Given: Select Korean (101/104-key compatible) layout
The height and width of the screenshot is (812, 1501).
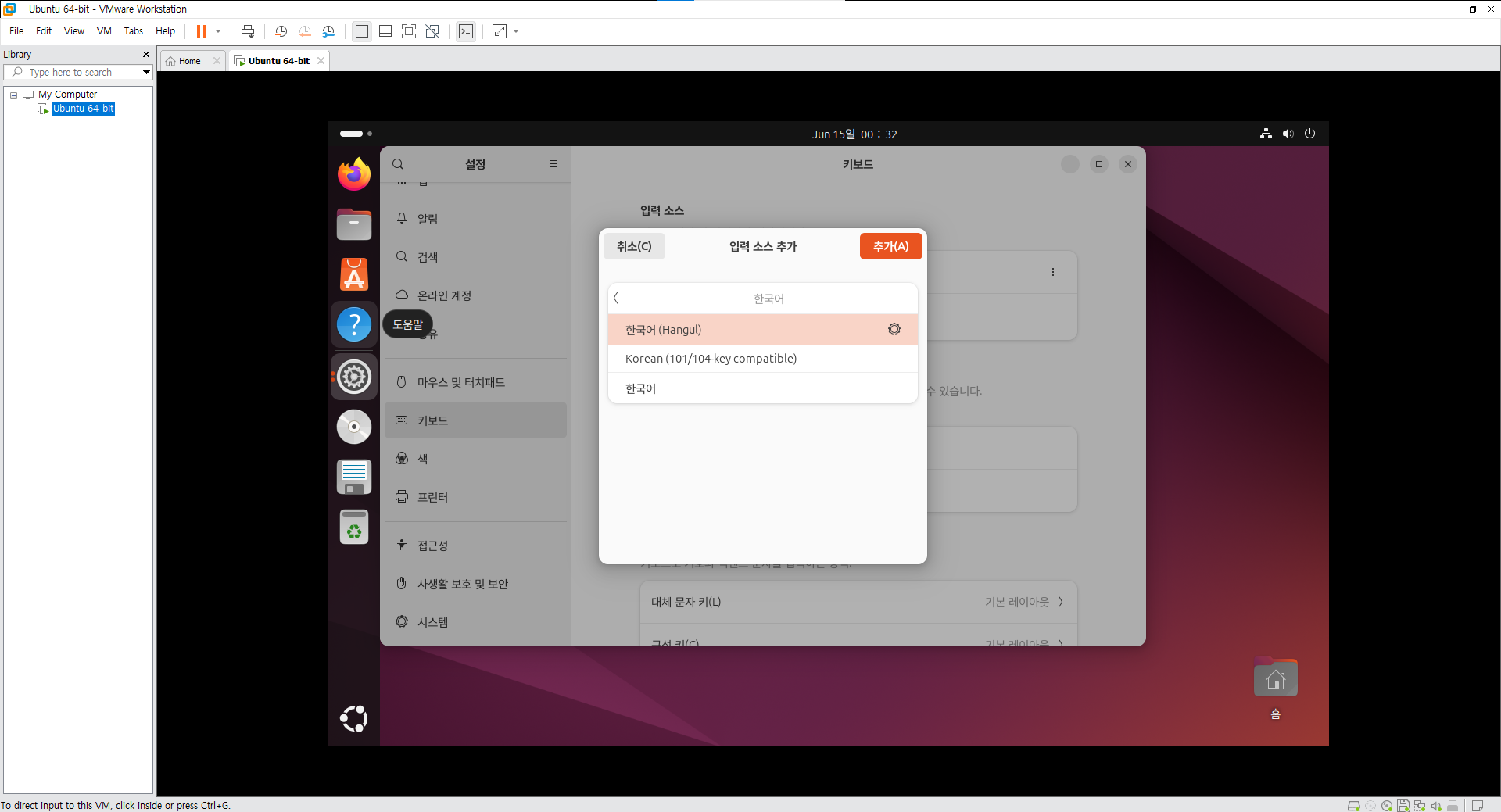Looking at the screenshot, I should [x=762, y=359].
